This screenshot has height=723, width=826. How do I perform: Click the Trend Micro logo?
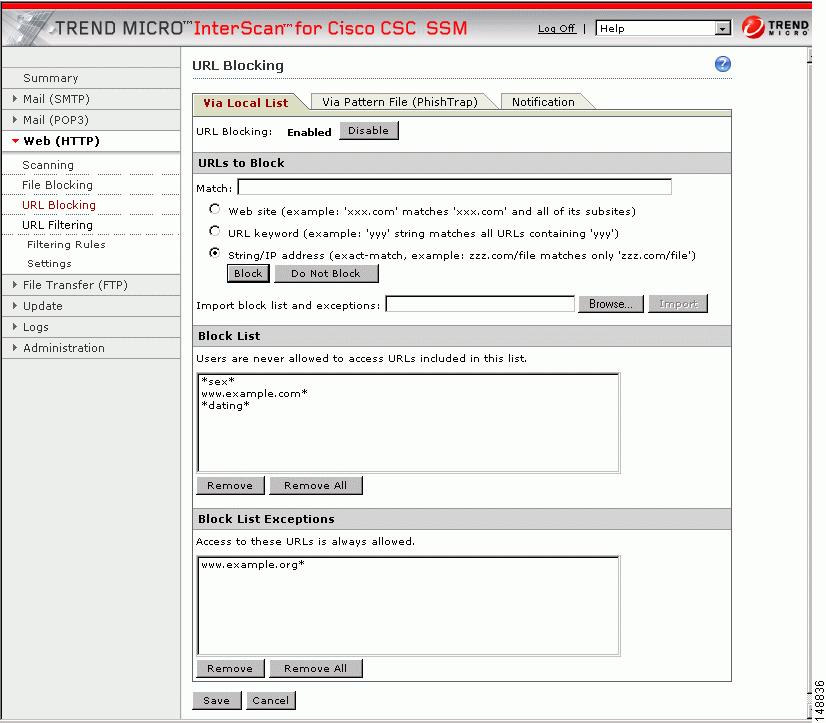[x=775, y=27]
